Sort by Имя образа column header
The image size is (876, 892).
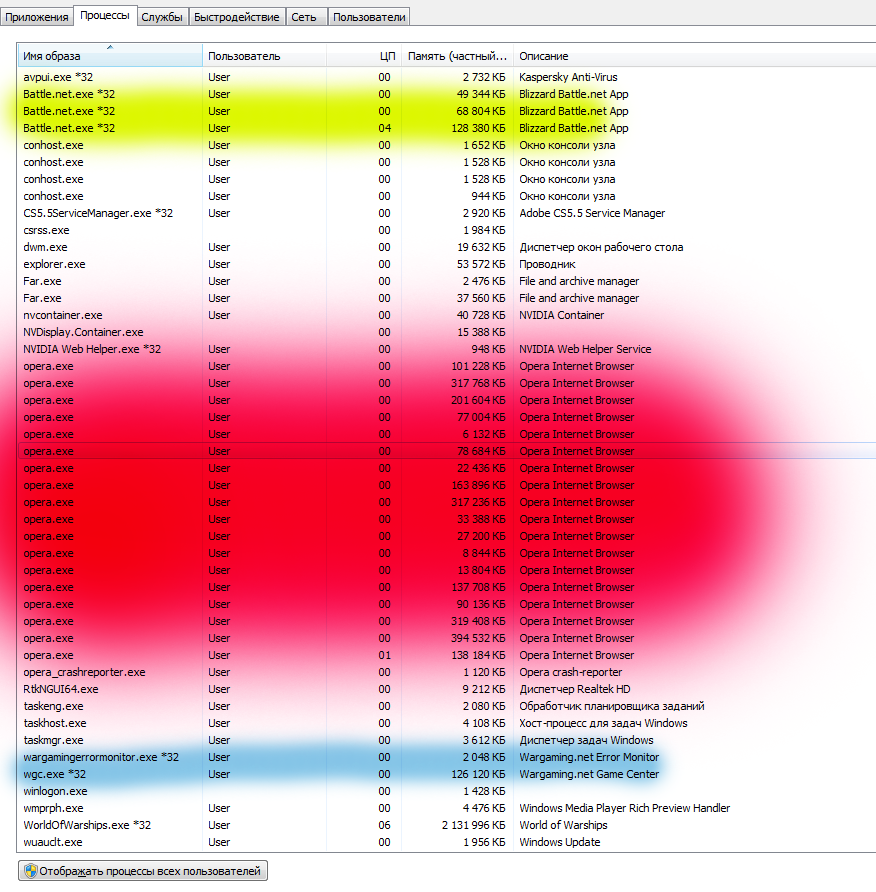110,56
